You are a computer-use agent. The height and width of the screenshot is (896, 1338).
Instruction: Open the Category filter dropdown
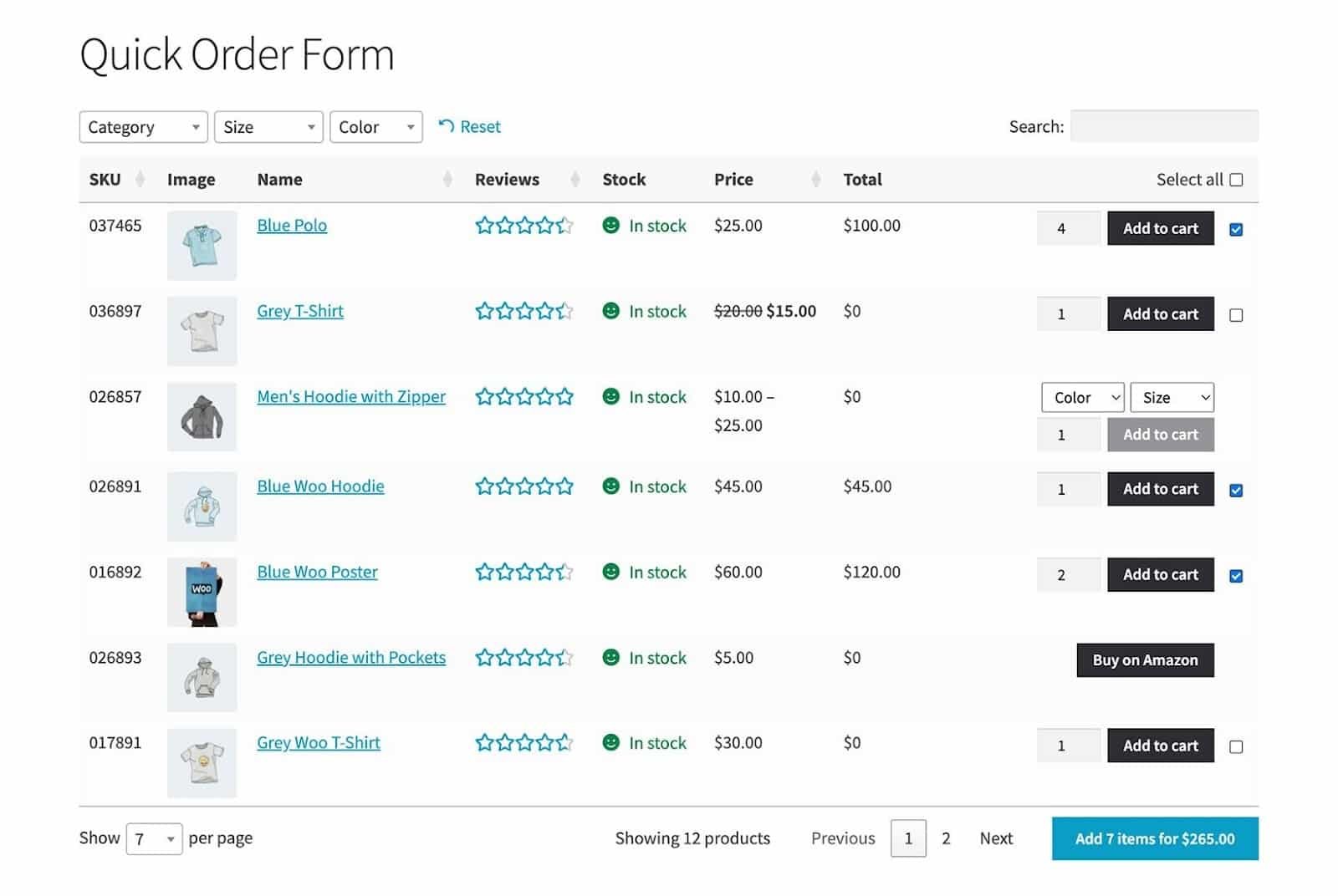pyautogui.click(x=144, y=127)
